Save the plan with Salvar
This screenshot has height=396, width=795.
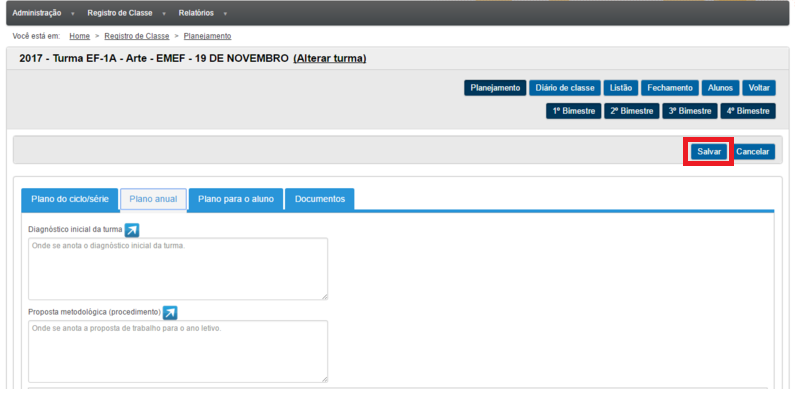(709, 151)
